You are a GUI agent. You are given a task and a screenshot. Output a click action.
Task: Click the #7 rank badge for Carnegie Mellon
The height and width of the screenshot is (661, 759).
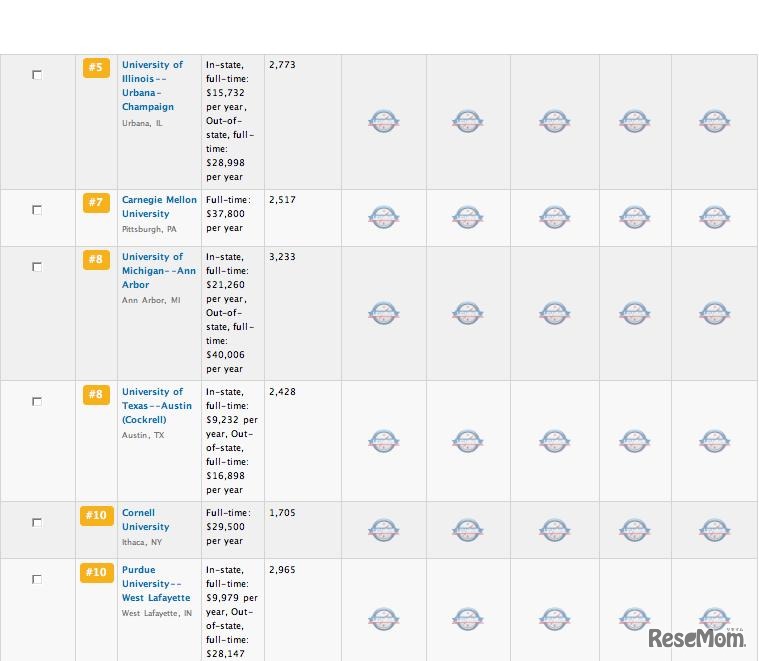coord(96,203)
